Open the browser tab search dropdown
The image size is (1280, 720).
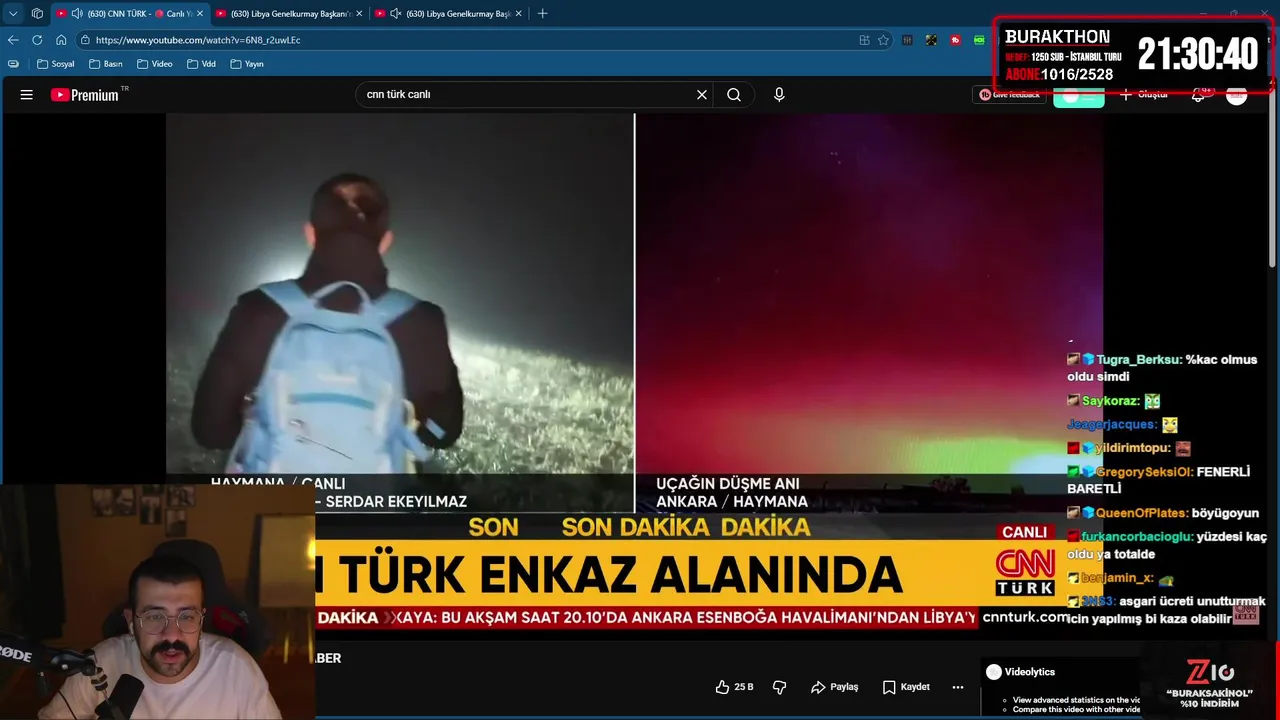click(13, 13)
